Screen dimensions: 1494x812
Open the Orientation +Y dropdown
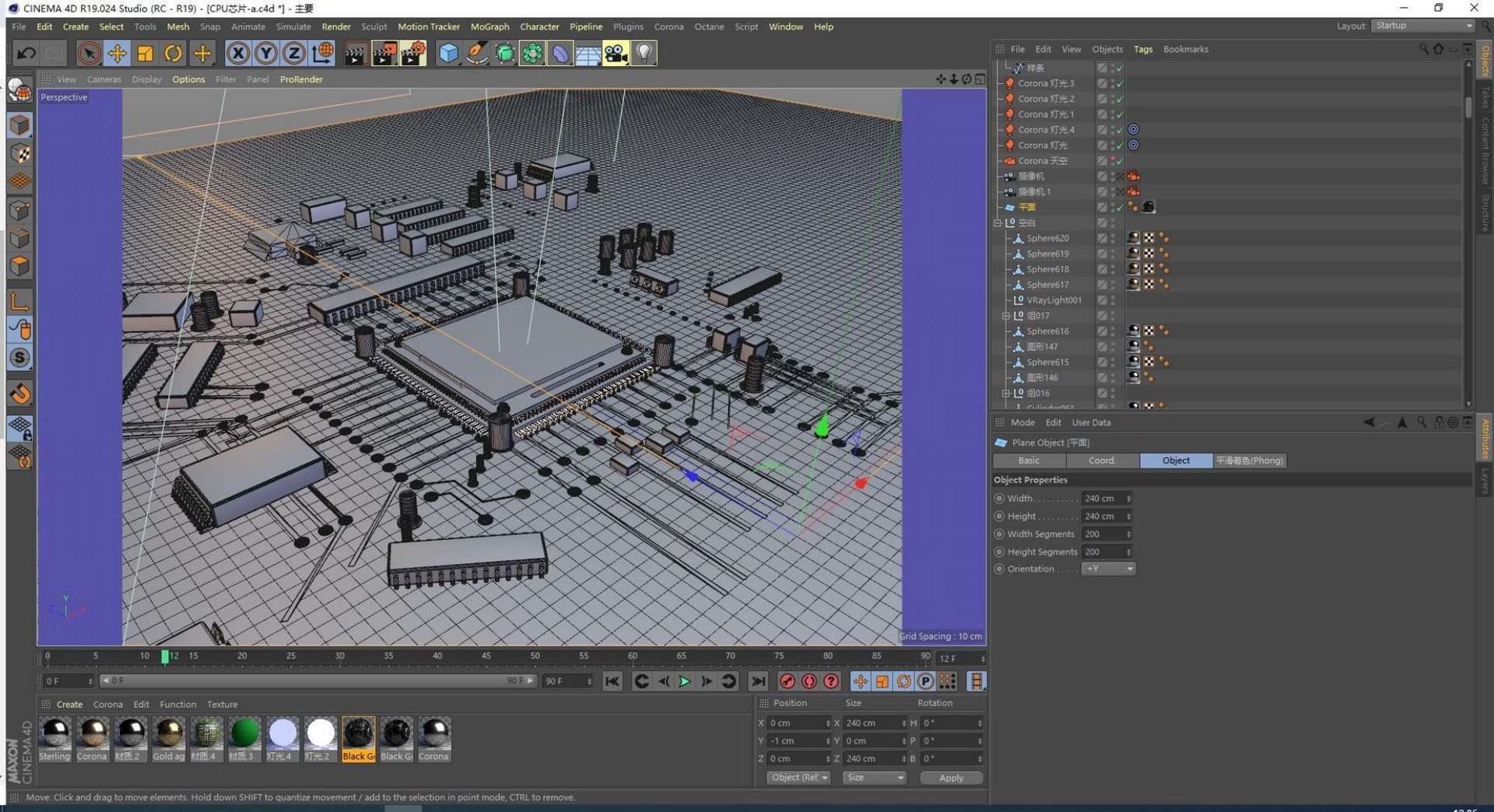tap(1108, 569)
